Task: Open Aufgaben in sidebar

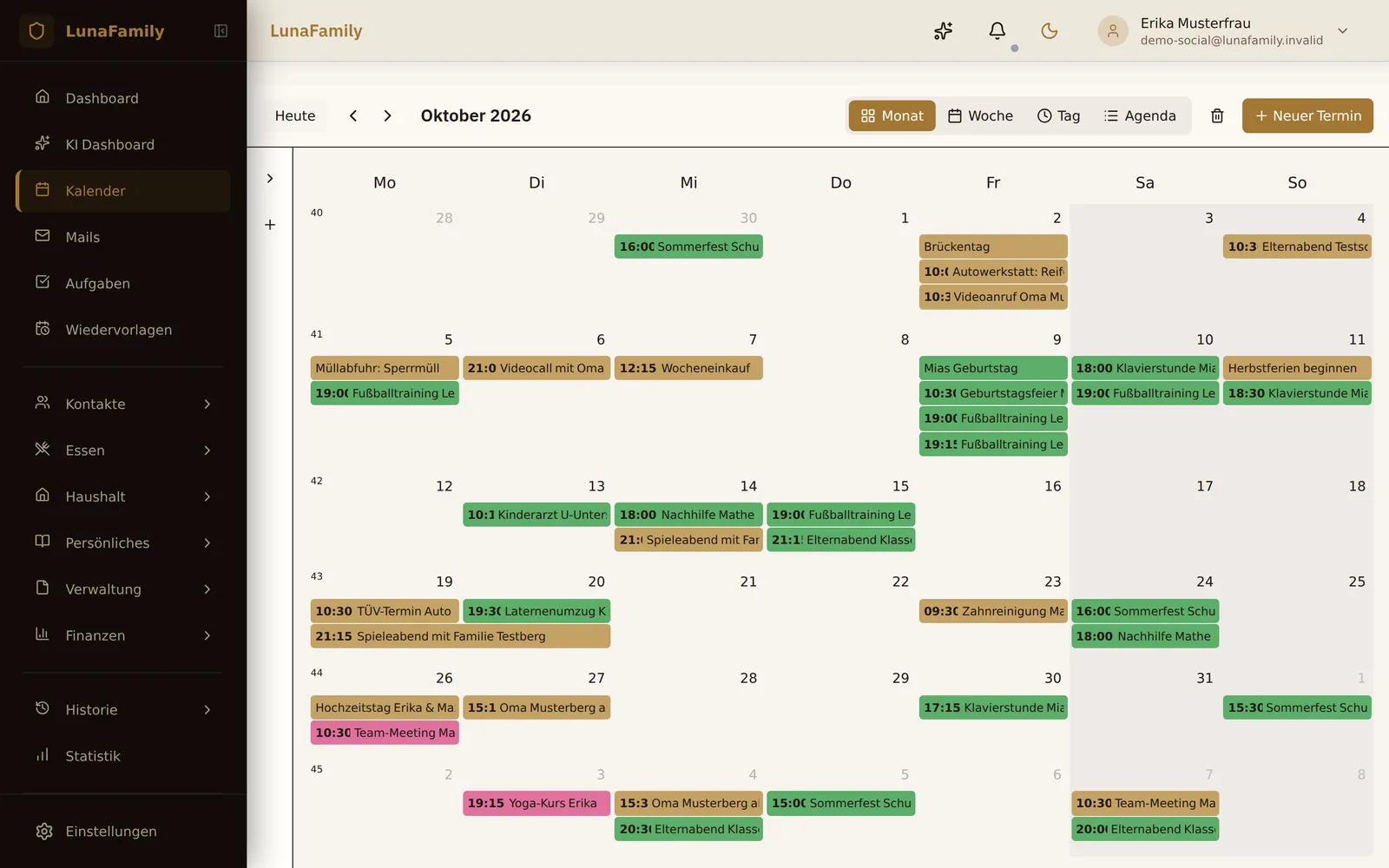Action: coord(123,283)
